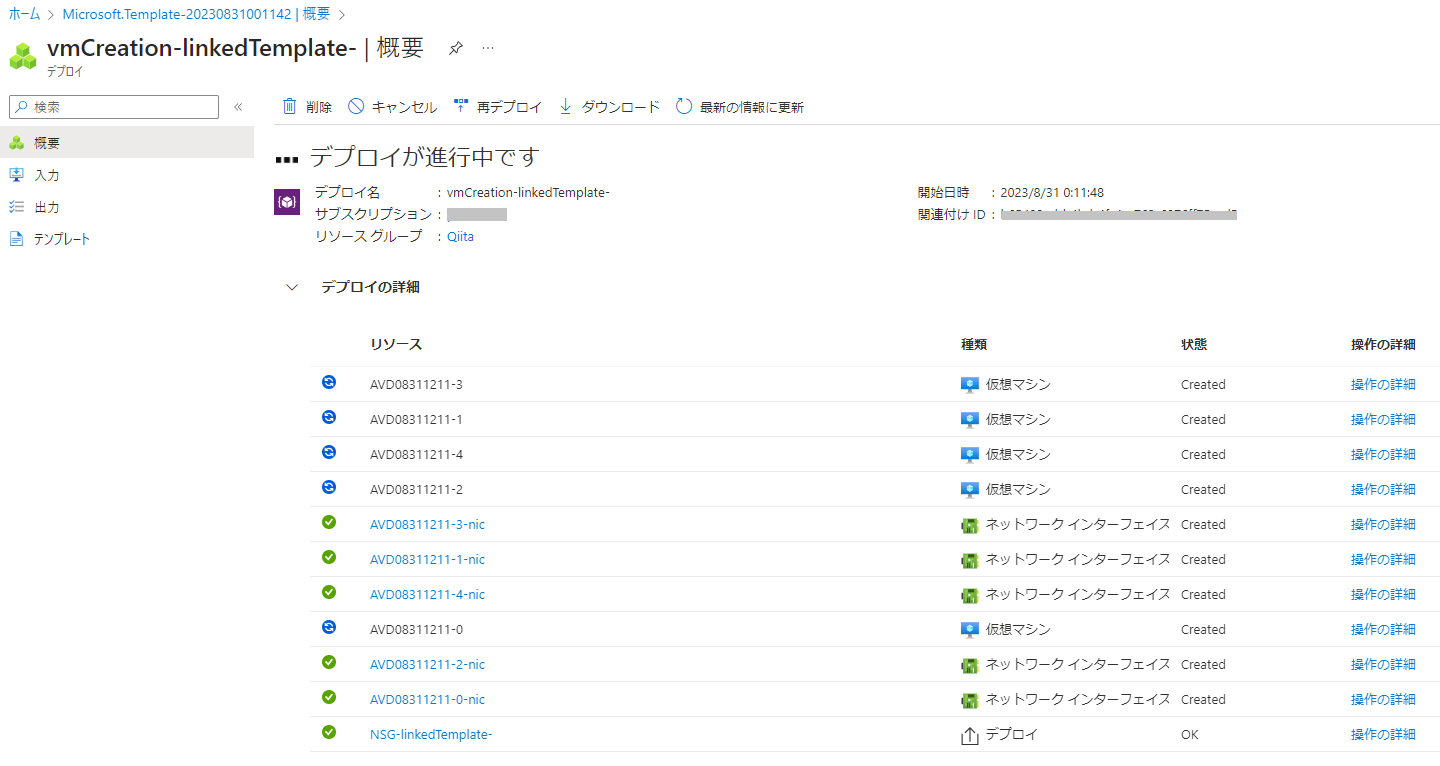Open 操作の詳細 for AVD08311211-1-nic

click(1383, 559)
